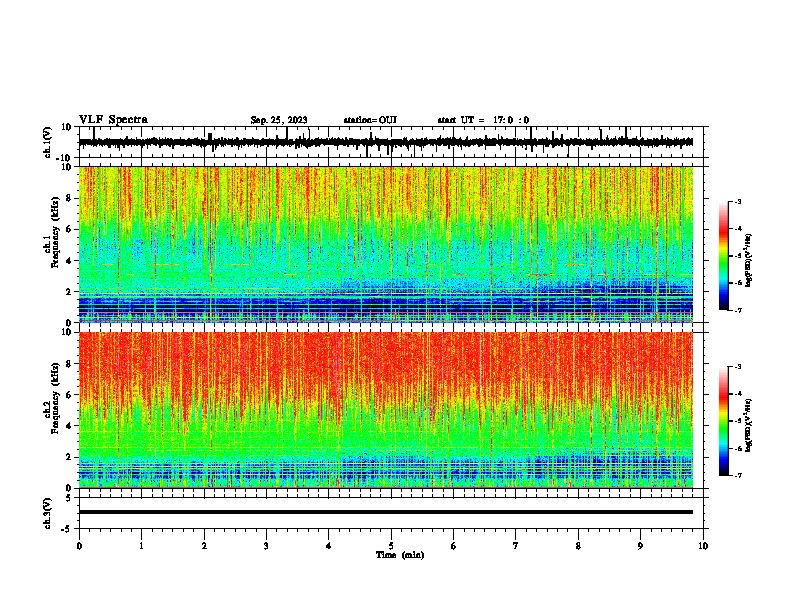Select the date text "Sep. 25, 2023"
The width and height of the screenshot is (792, 612).
pyautogui.click(x=279, y=120)
